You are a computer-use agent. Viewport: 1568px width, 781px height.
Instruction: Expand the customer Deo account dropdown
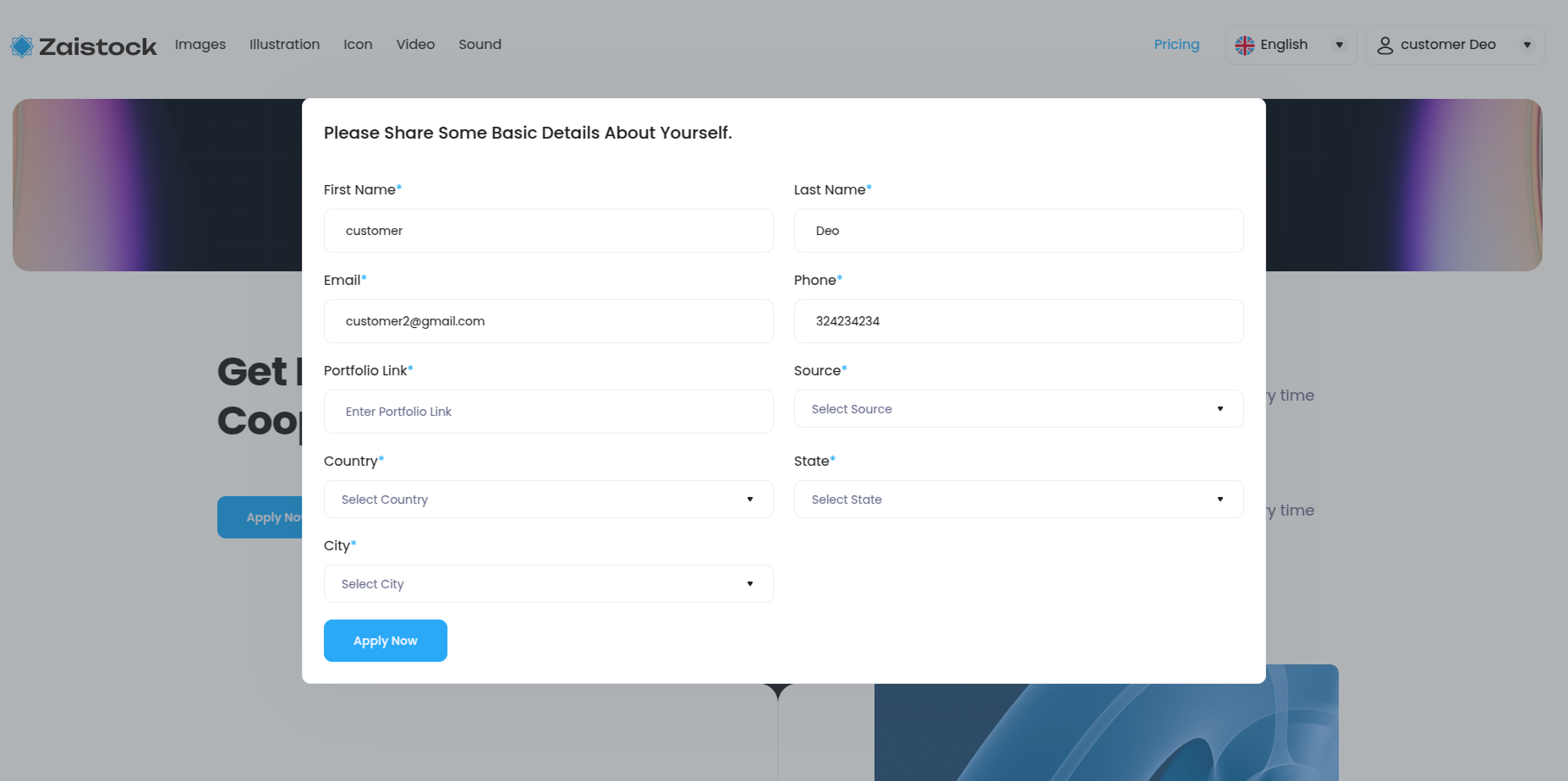[x=1455, y=45]
